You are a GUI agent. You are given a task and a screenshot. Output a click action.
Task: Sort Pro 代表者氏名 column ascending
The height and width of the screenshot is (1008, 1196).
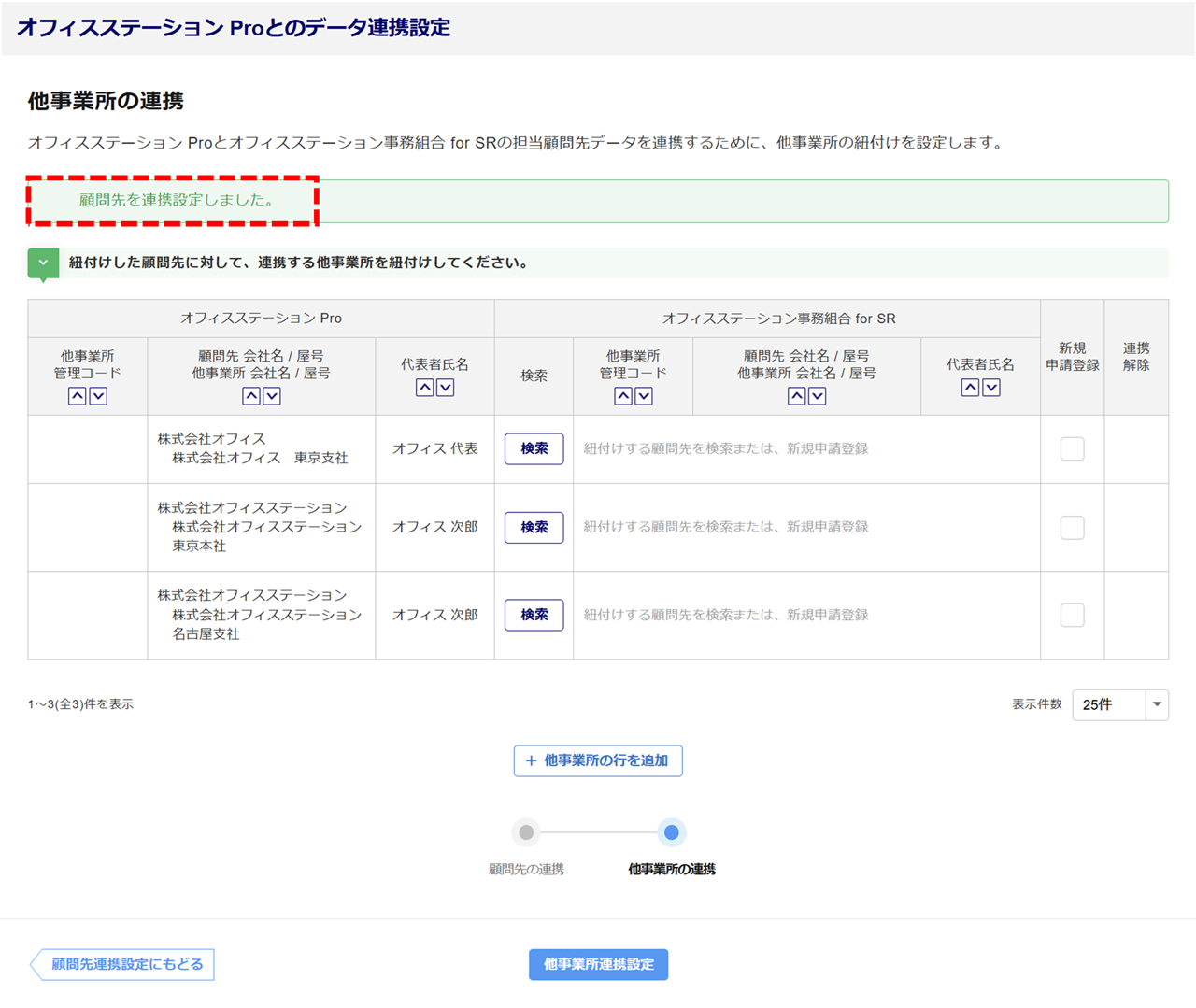tap(425, 388)
